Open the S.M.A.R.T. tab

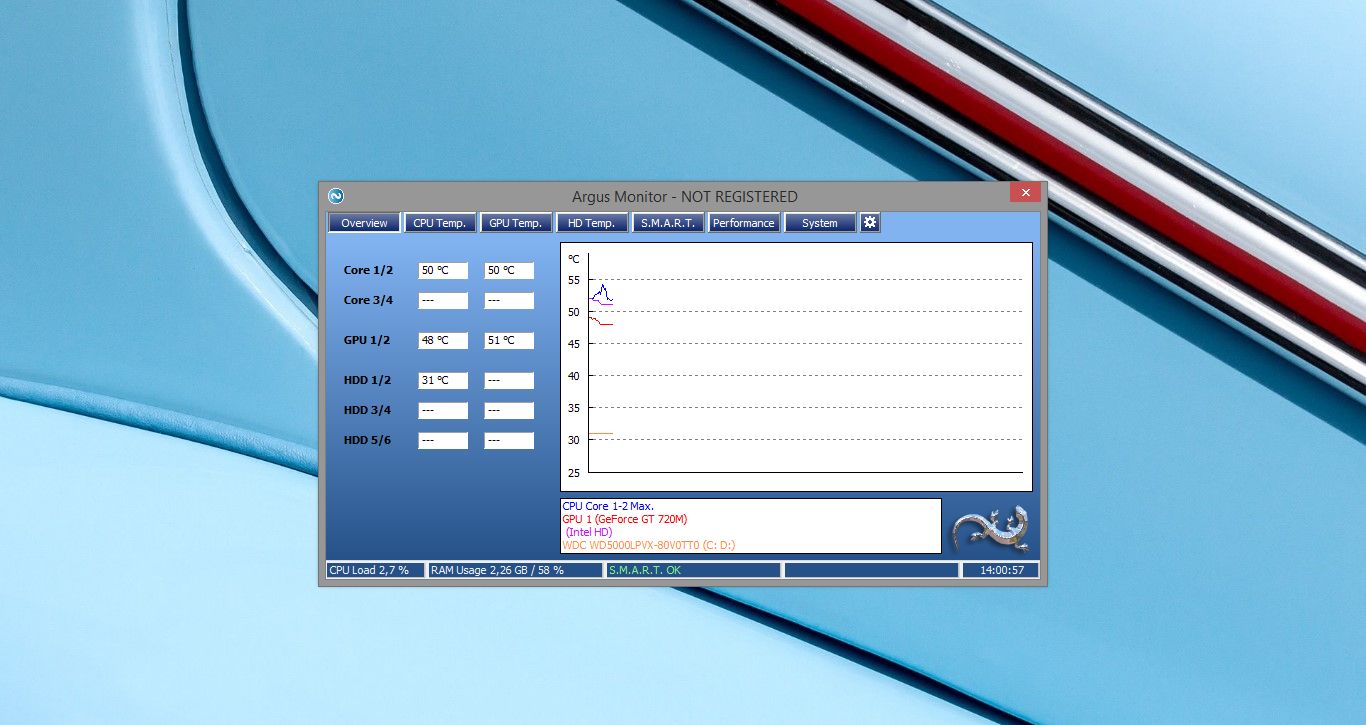tap(667, 223)
